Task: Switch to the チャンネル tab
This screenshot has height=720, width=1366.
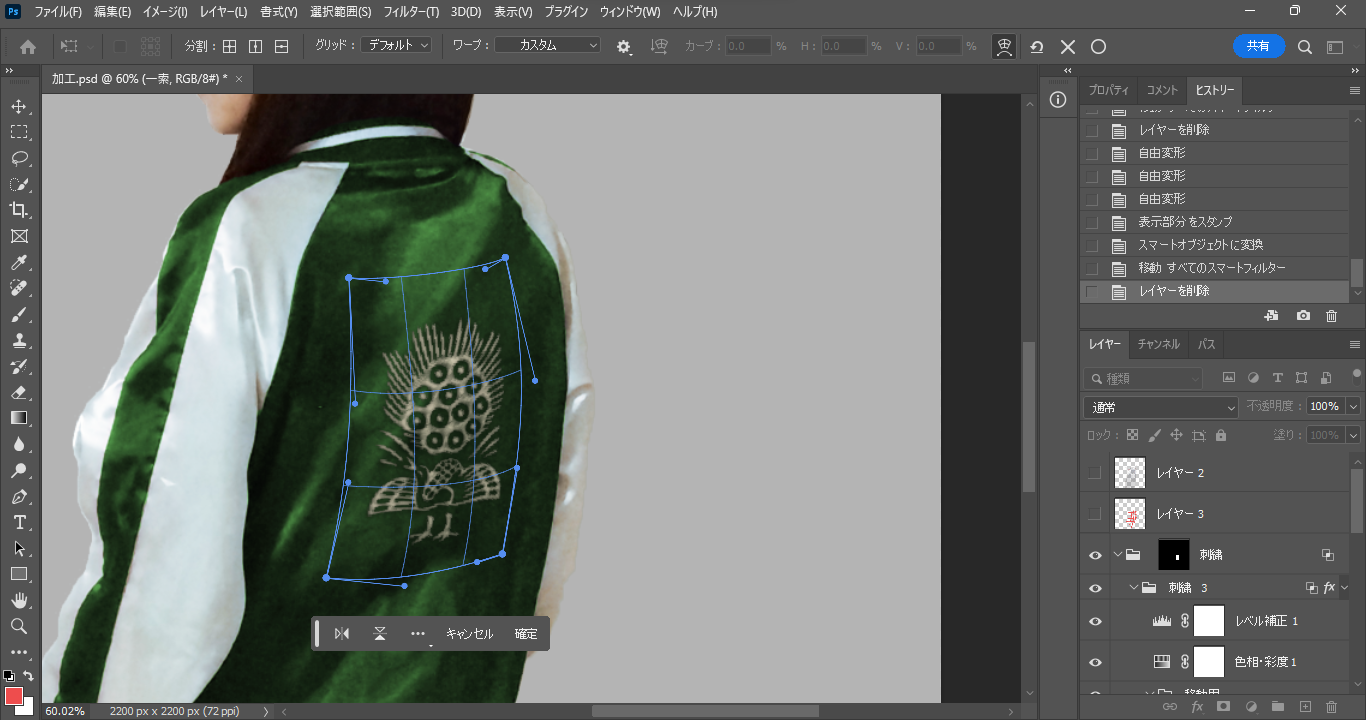Action: (1158, 344)
